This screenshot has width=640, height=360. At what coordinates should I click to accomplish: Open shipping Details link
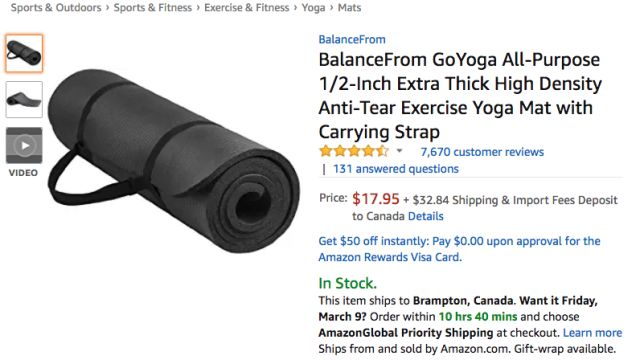[x=426, y=216]
